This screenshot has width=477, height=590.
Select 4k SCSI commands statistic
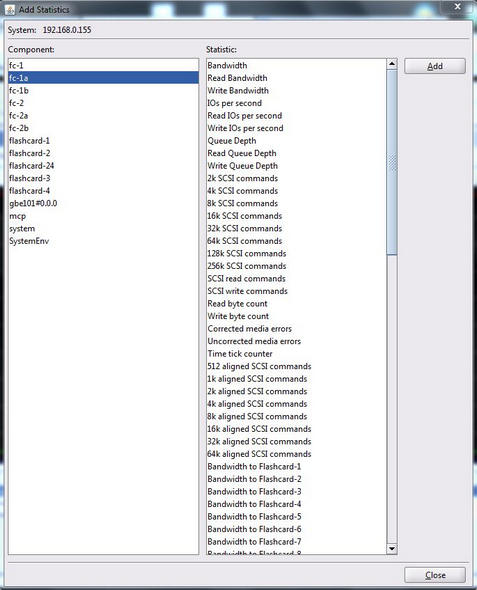[x=297, y=191]
